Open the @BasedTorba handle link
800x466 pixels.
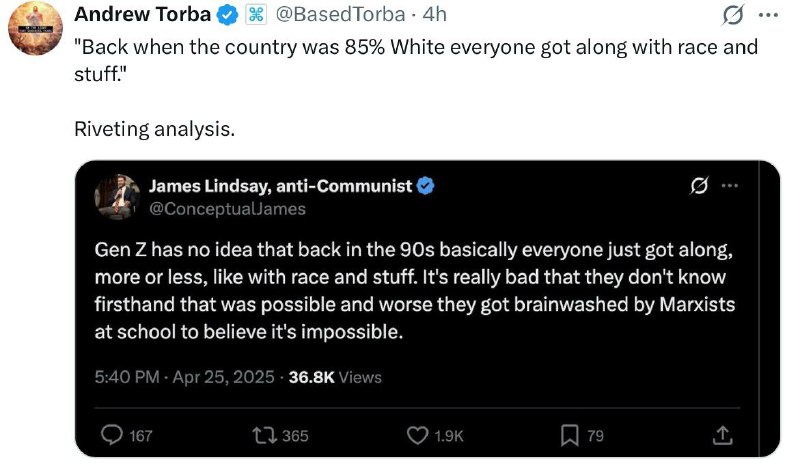pyautogui.click(x=340, y=15)
